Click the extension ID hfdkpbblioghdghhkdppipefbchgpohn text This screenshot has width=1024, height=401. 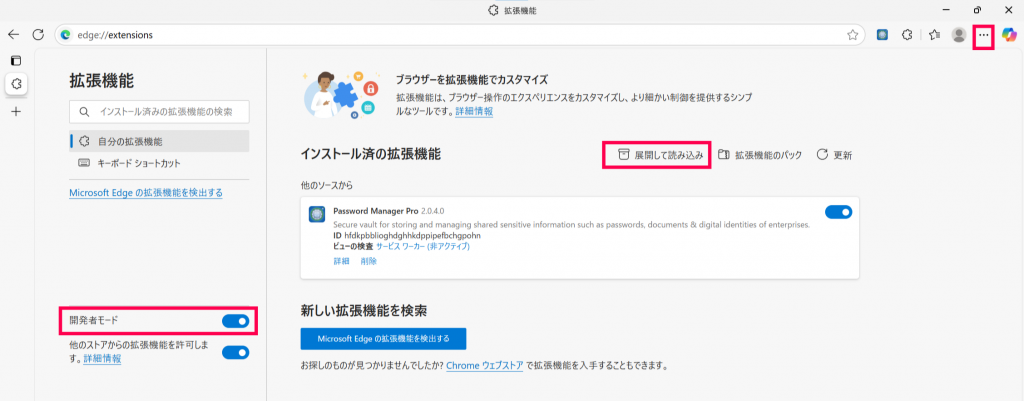[x=411, y=235]
